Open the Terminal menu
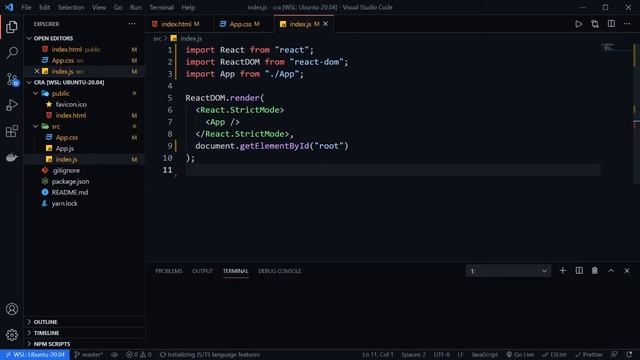This screenshot has height=360, width=640. coord(161,7)
